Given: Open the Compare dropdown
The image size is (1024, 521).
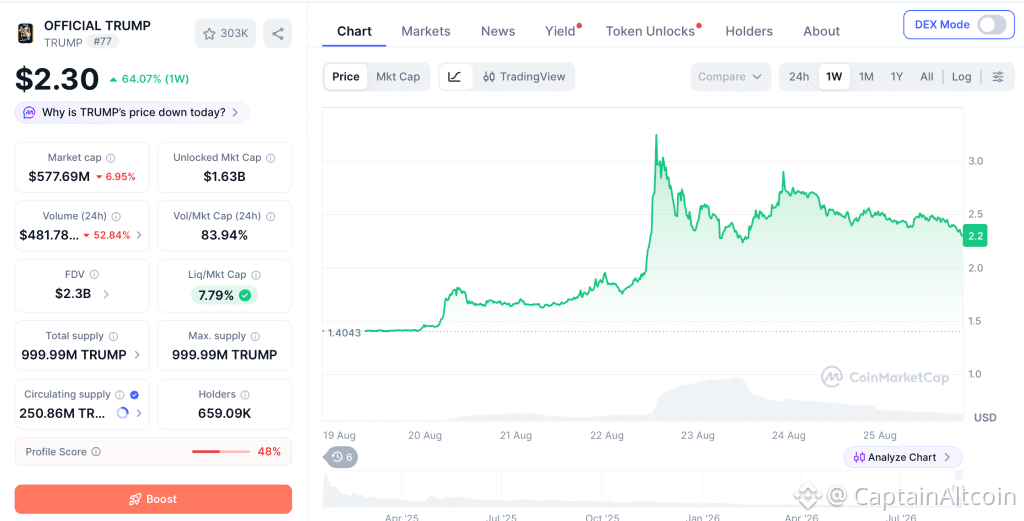Looking at the screenshot, I should (x=731, y=76).
